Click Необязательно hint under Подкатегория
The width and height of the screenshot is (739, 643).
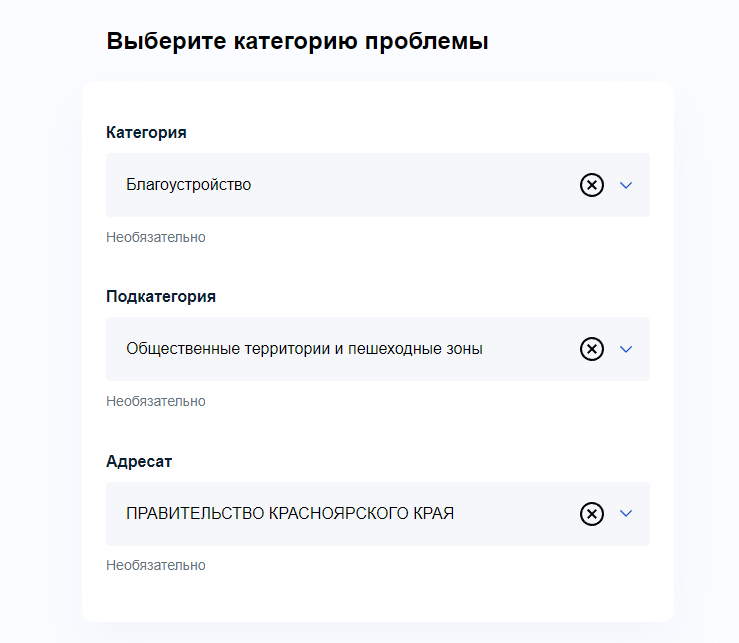click(x=156, y=401)
